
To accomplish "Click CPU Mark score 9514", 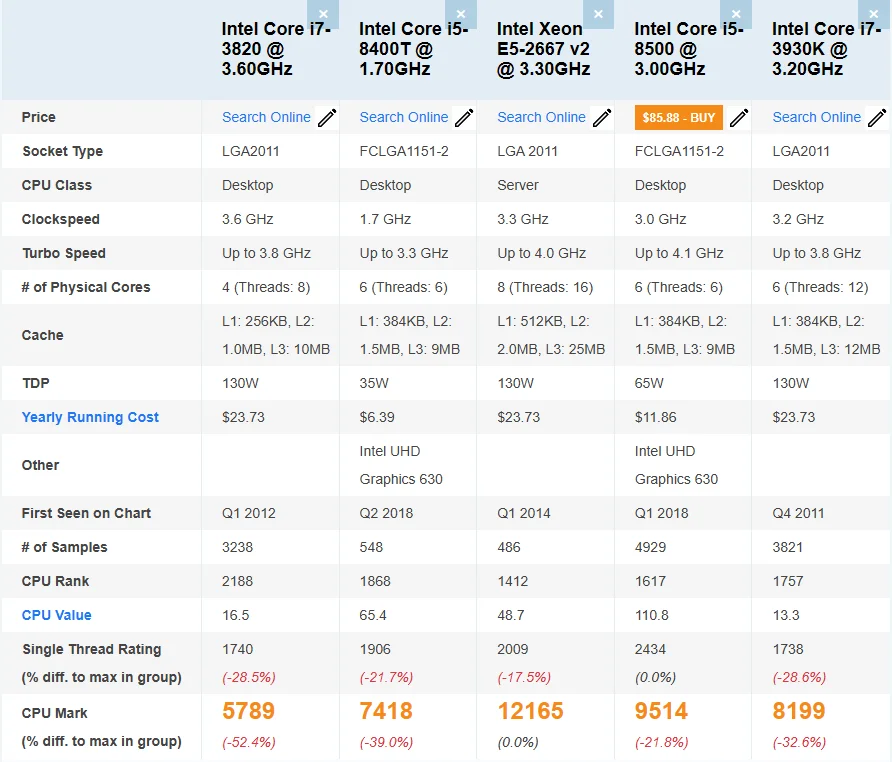I will point(661,711).
